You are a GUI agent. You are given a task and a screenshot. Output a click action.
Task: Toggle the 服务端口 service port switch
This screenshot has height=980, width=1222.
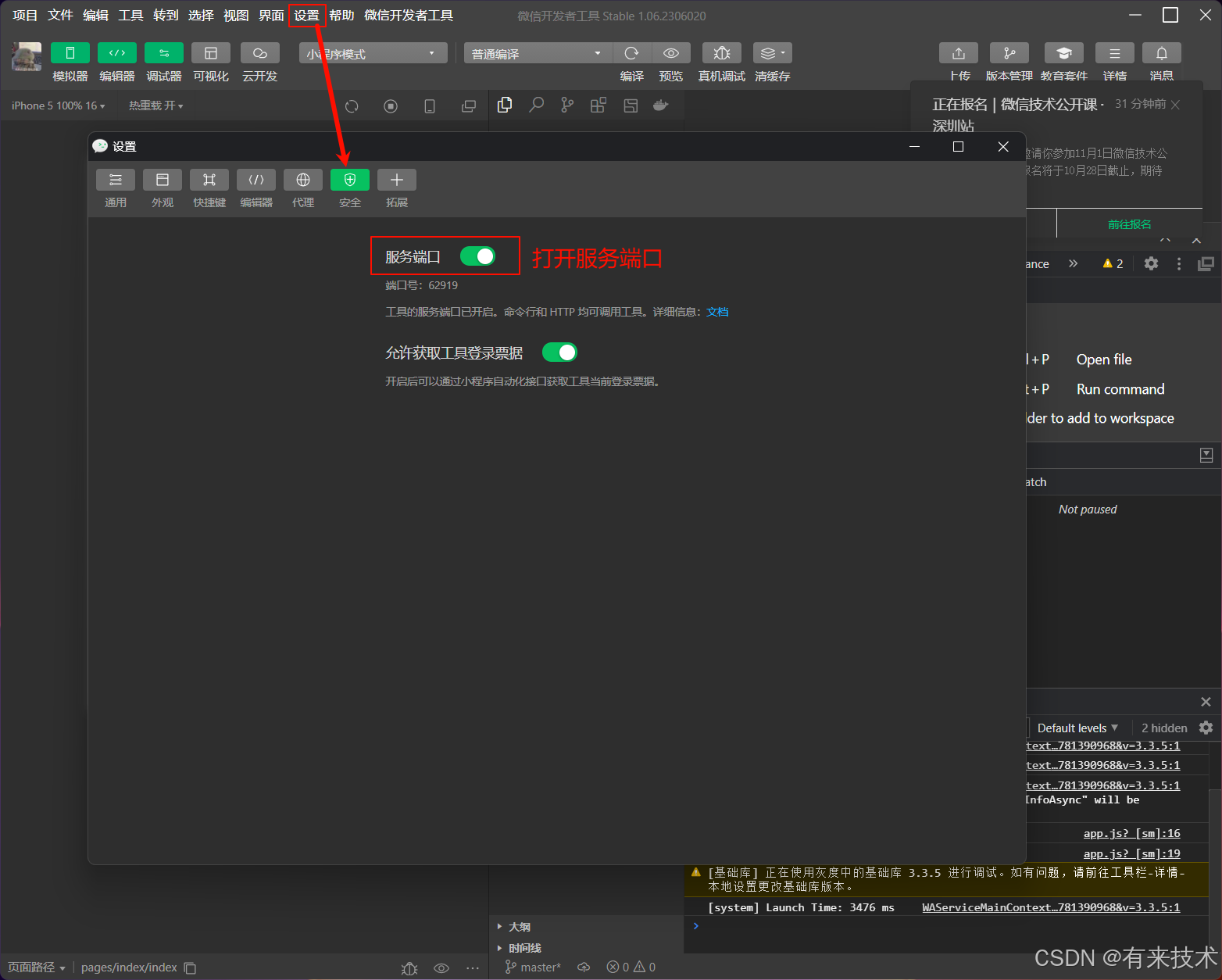[x=477, y=256]
